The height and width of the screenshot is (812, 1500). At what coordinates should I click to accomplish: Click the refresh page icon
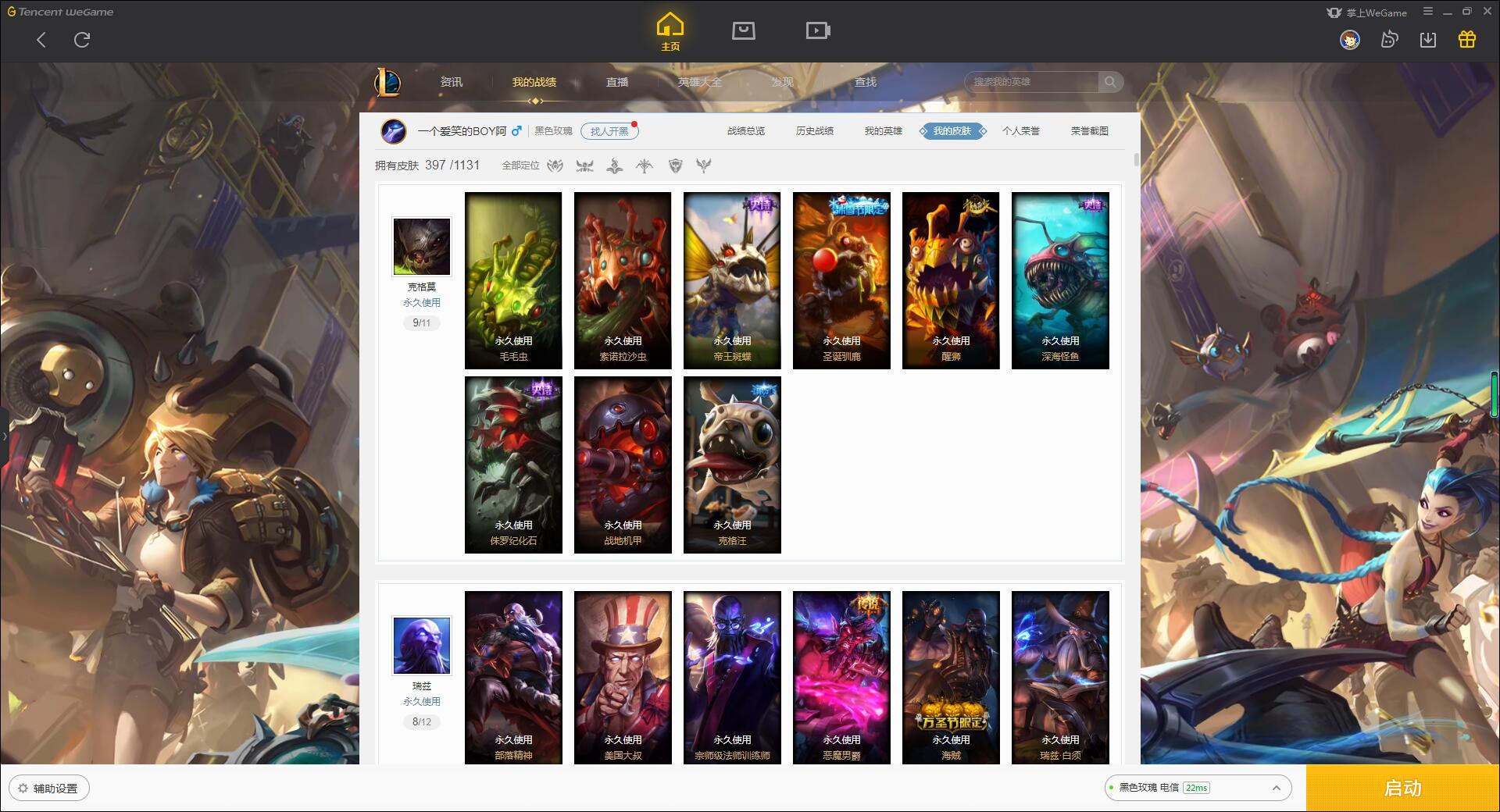82,40
